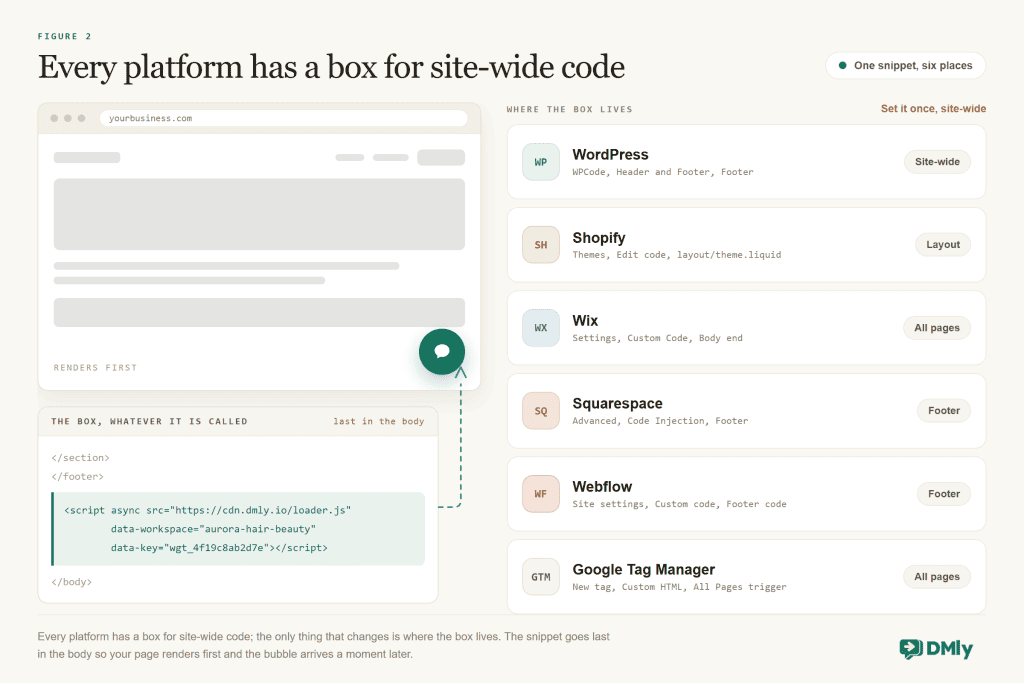Click 'last in the body' label

[x=379, y=421]
